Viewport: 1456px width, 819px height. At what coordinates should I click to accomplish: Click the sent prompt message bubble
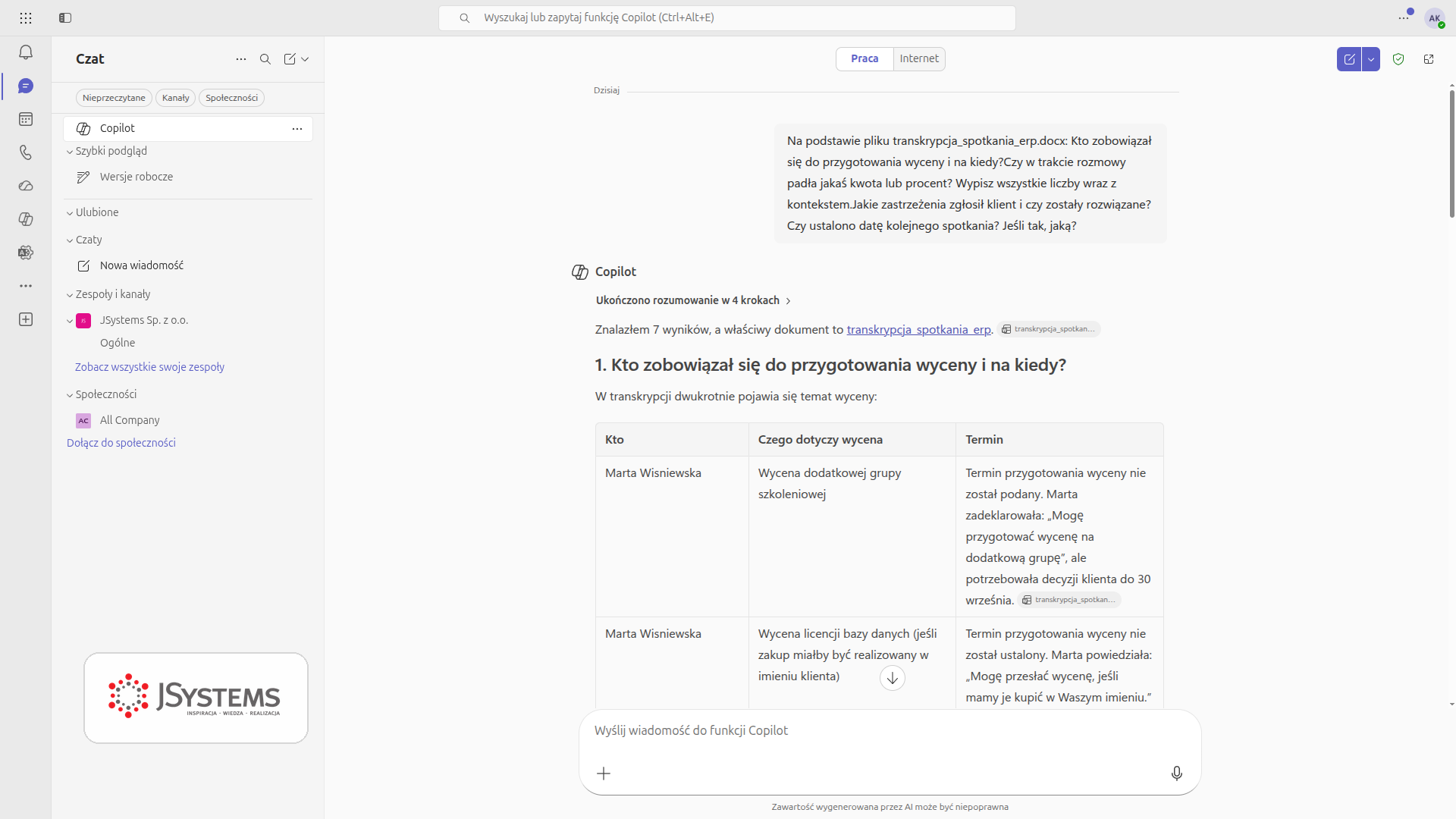[x=970, y=184]
